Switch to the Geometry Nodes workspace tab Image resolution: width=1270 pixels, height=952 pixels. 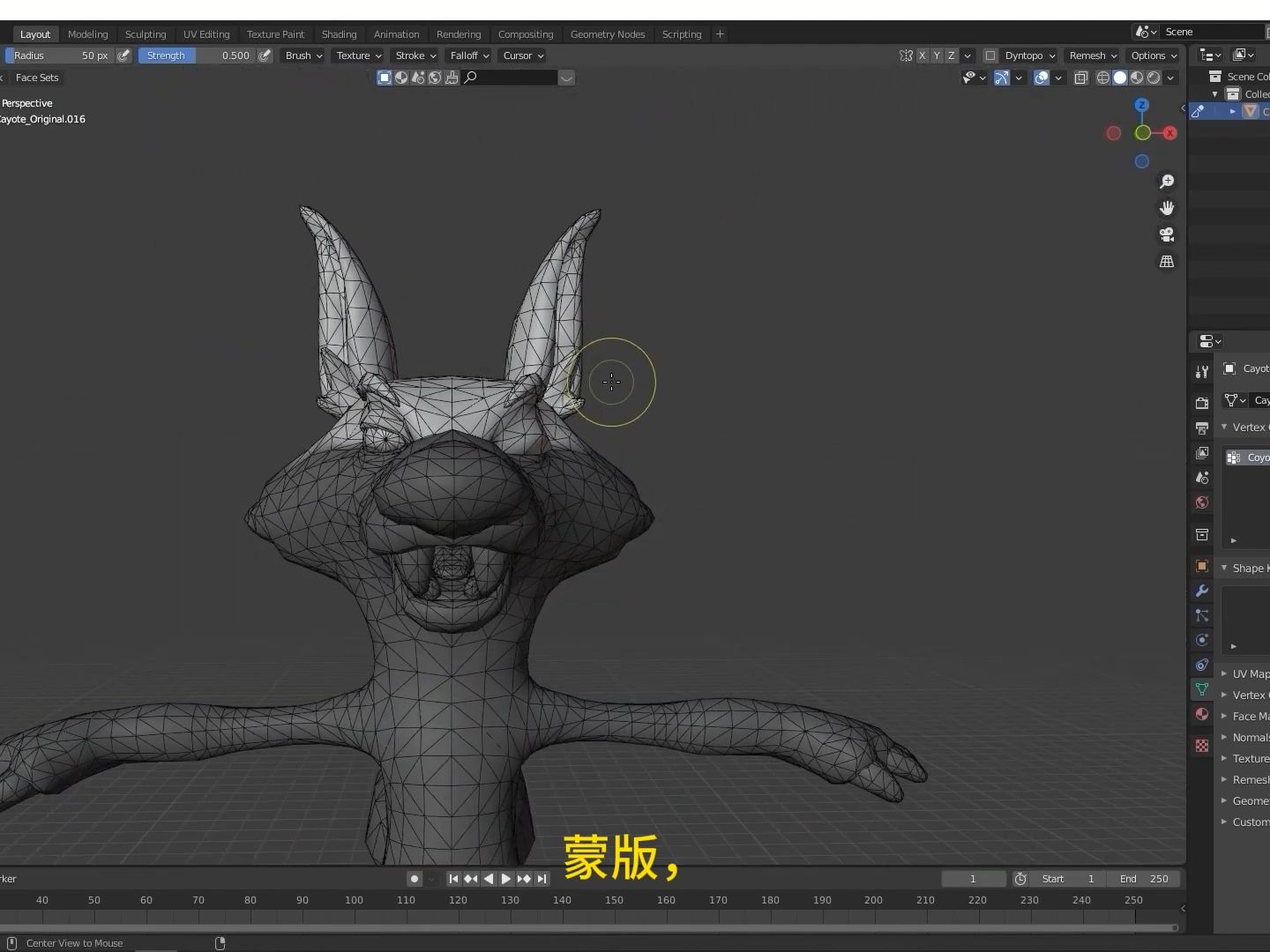(608, 34)
